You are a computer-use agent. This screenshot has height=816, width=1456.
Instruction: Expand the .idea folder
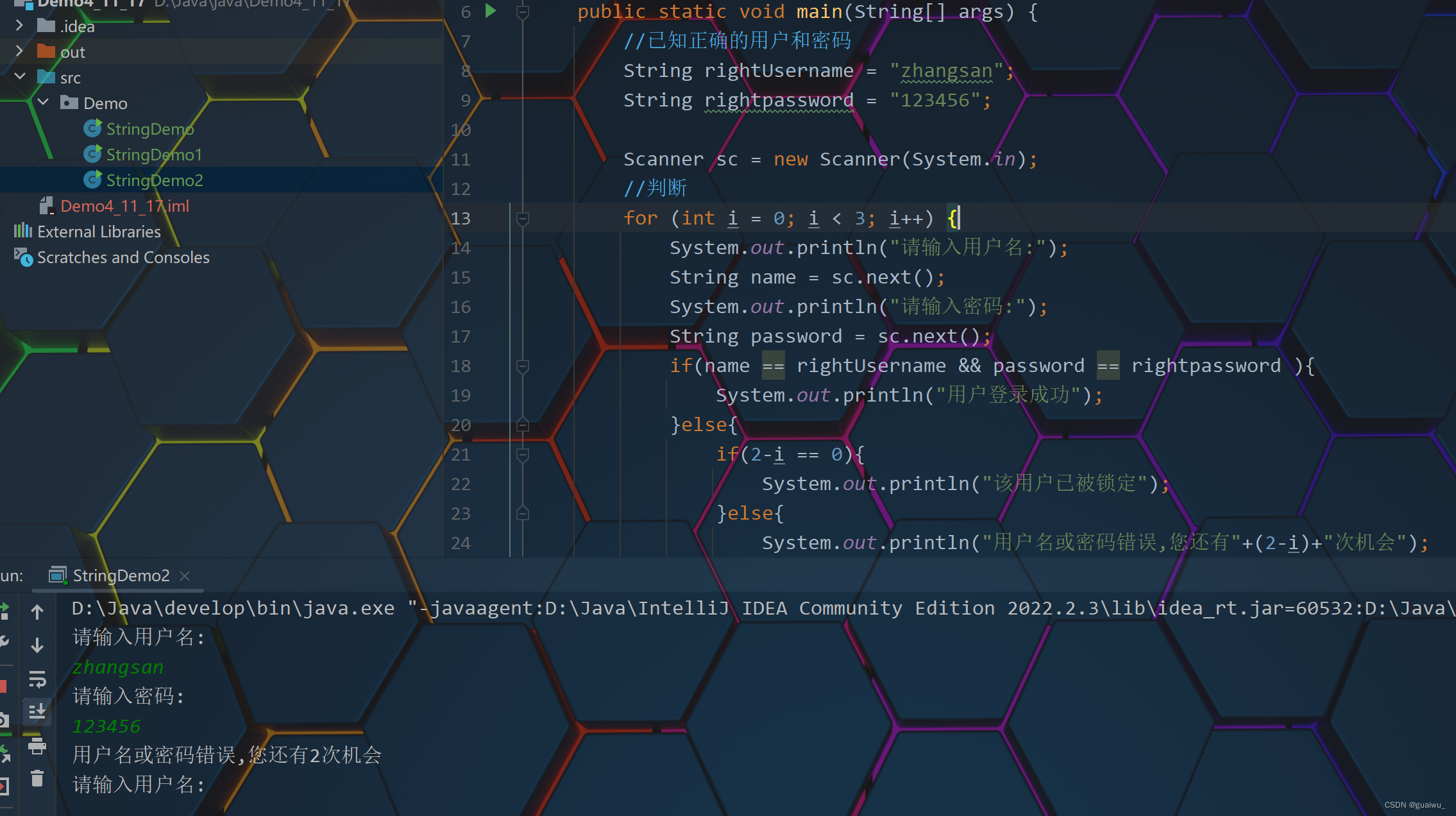(x=19, y=26)
